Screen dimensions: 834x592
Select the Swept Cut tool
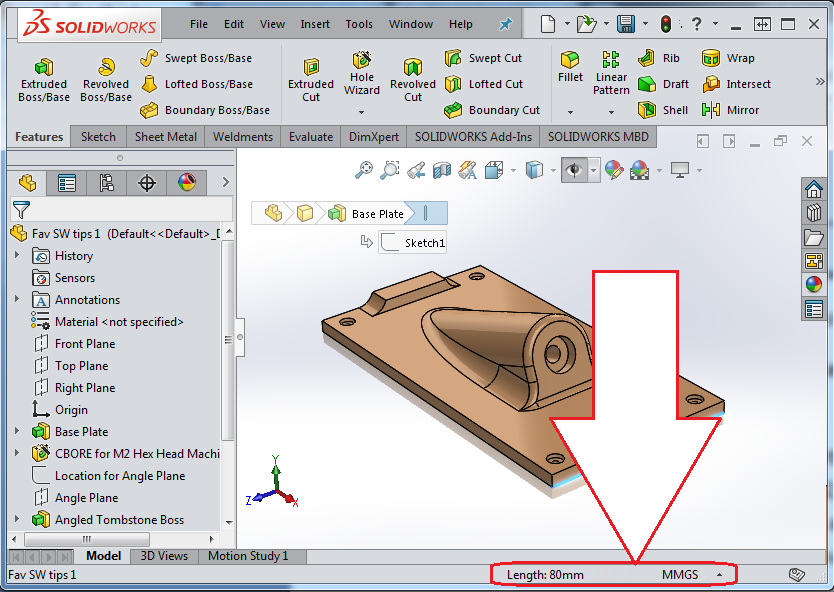pos(483,58)
